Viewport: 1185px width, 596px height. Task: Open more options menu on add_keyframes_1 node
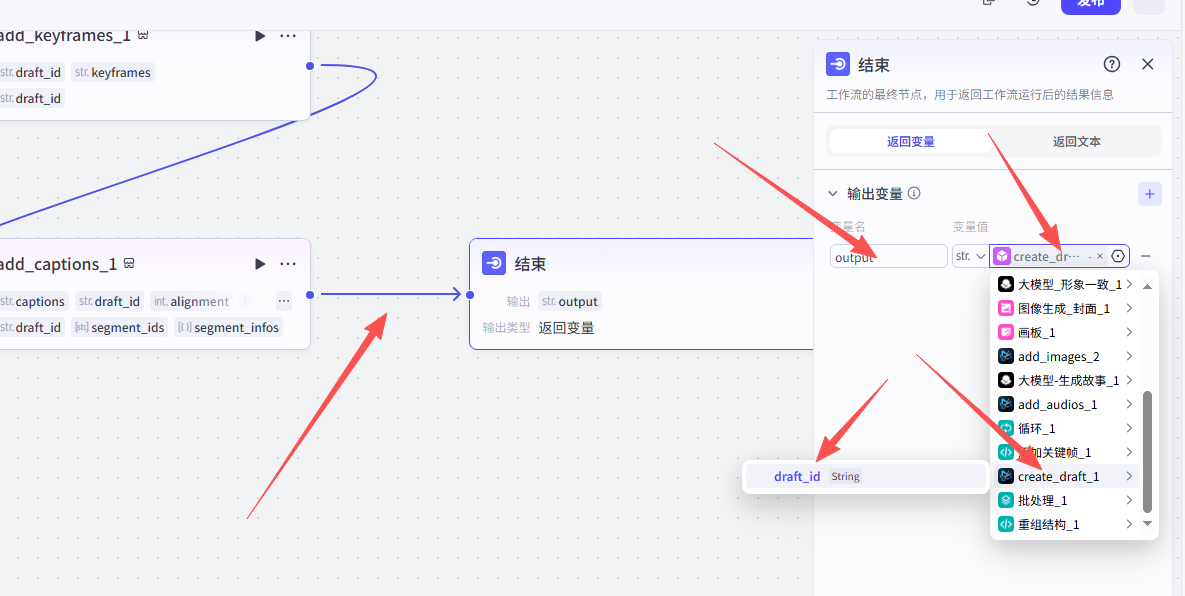(288, 36)
